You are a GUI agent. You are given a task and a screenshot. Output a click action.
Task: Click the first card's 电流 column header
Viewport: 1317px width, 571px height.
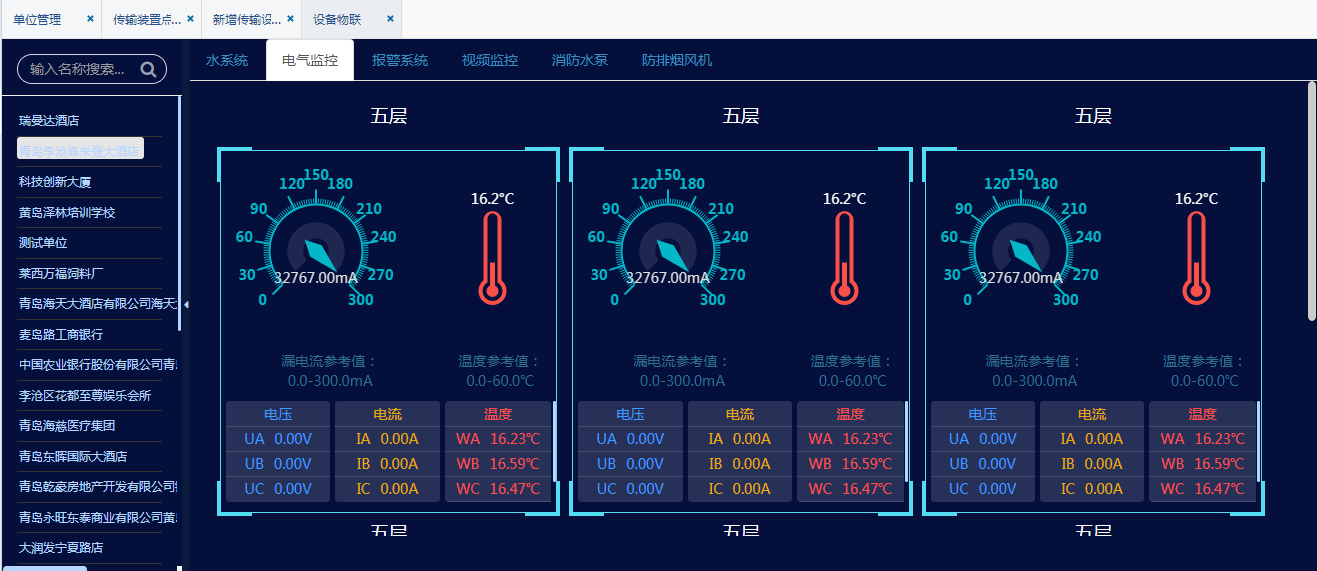point(388,414)
